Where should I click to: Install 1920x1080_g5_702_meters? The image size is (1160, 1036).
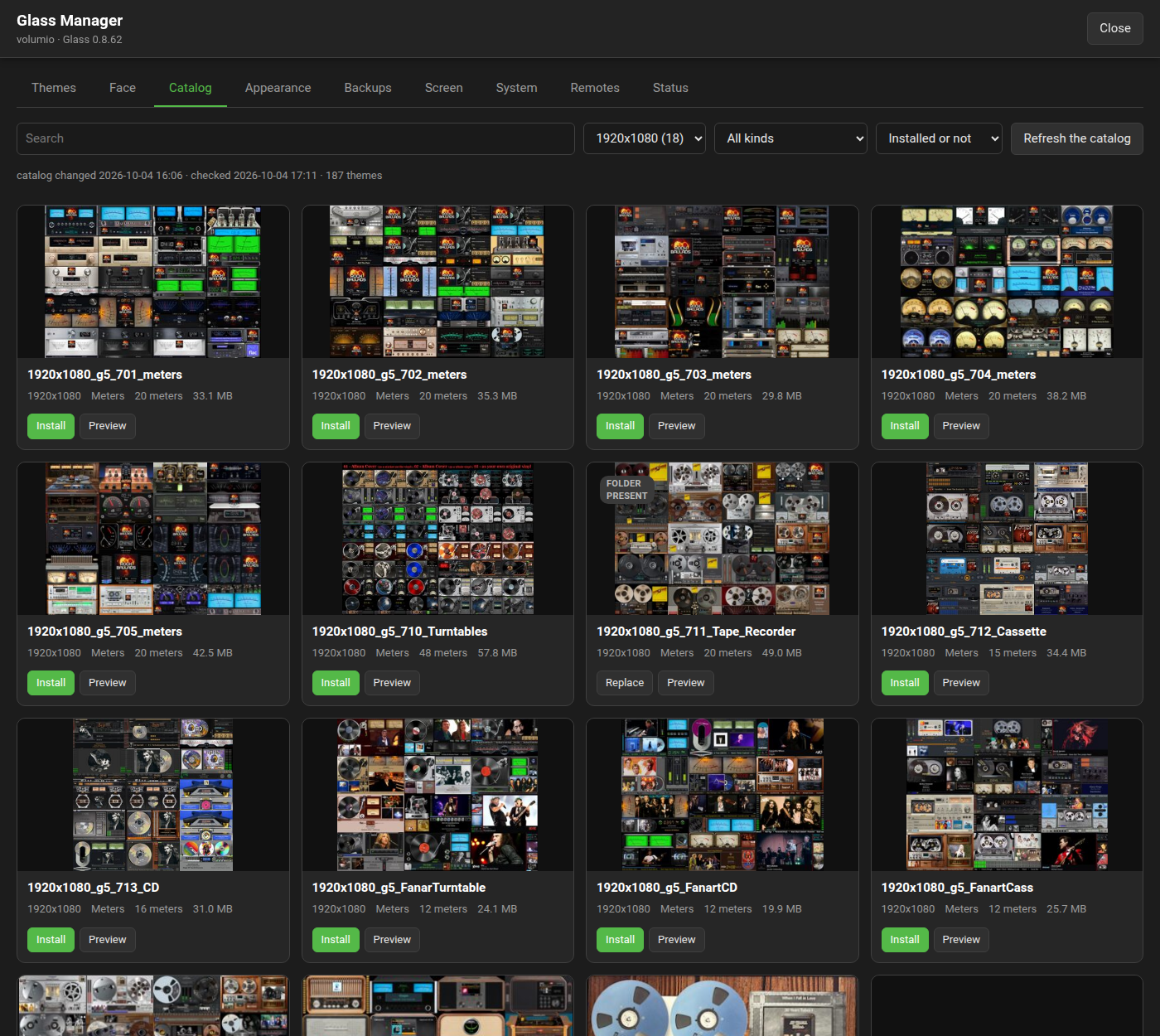[336, 426]
